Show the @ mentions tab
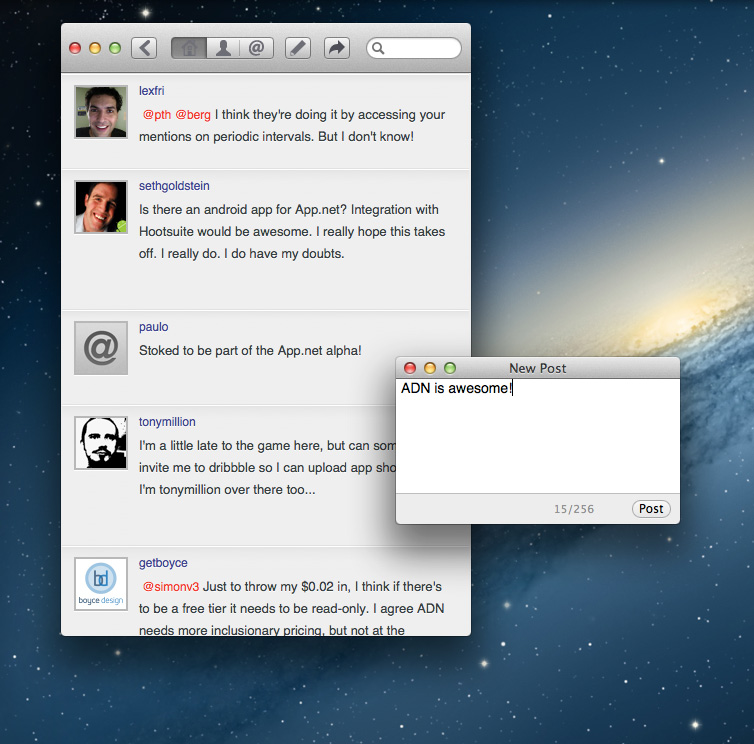Image resolution: width=754 pixels, height=744 pixels. point(257,48)
